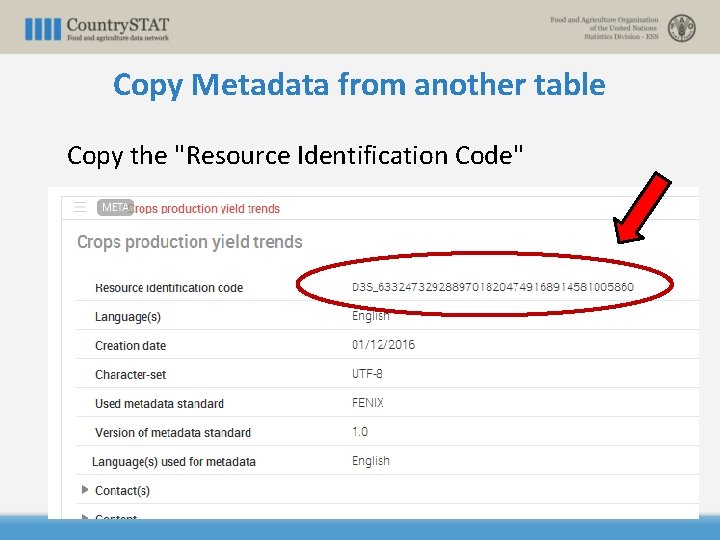The image size is (720, 540).
Task: Click the Creation date label
Action: point(130,346)
